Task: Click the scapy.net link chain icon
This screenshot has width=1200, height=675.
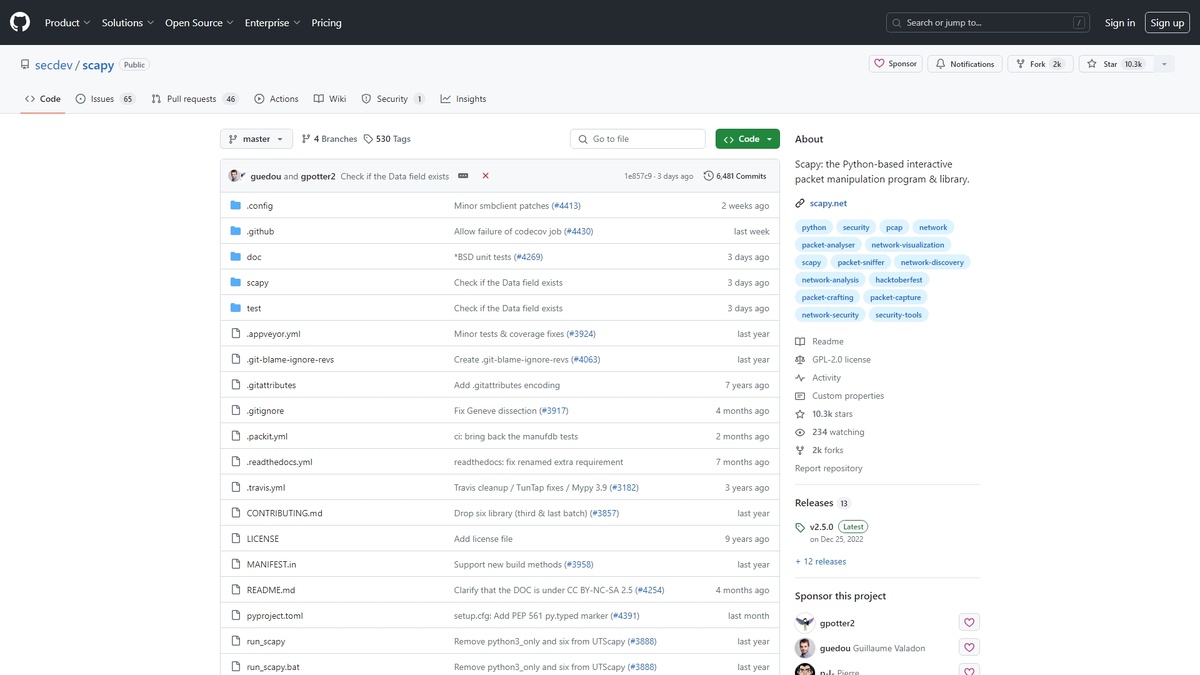Action: pyautogui.click(x=800, y=203)
